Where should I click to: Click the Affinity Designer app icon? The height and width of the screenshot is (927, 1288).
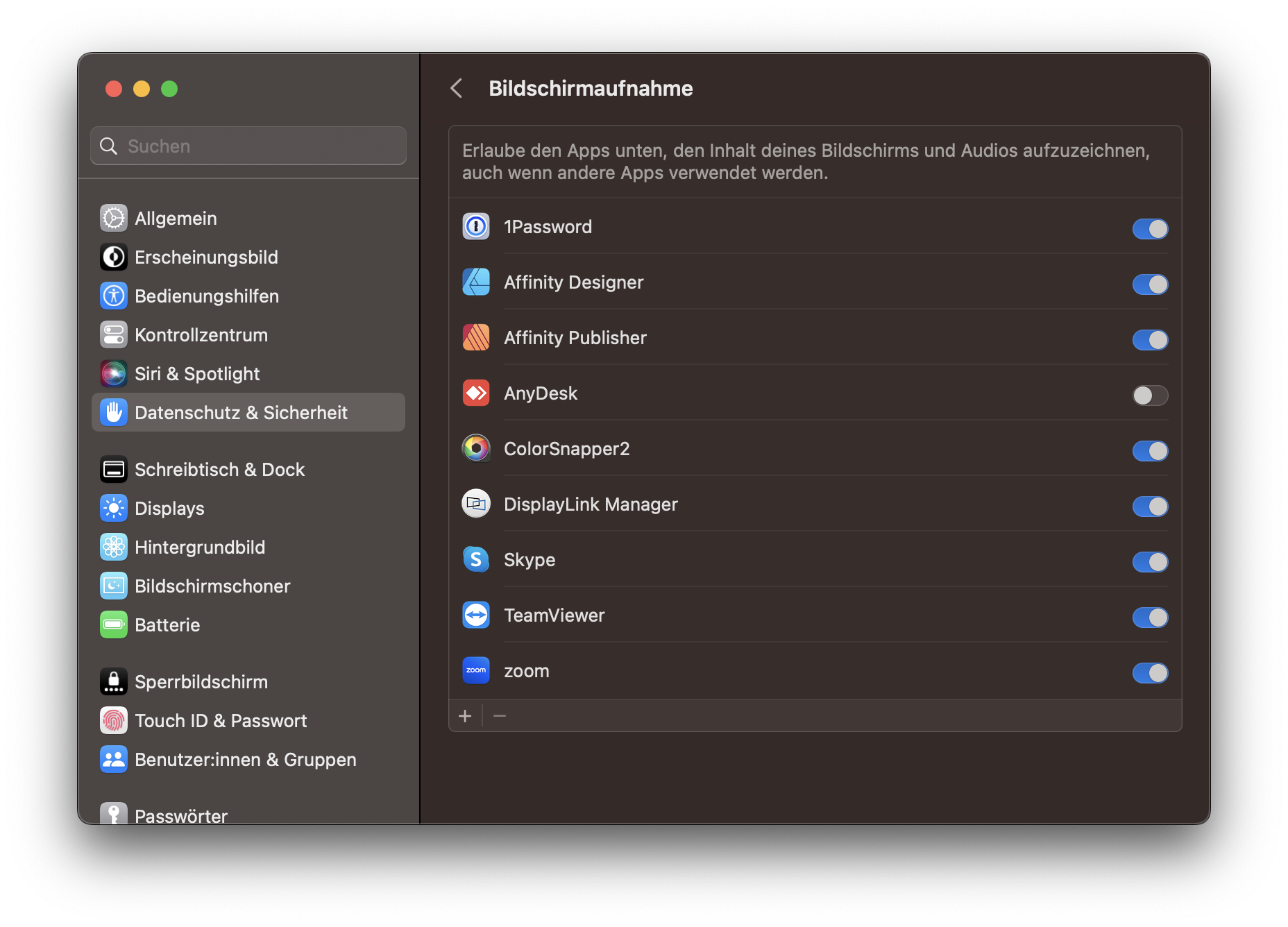click(476, 282)
